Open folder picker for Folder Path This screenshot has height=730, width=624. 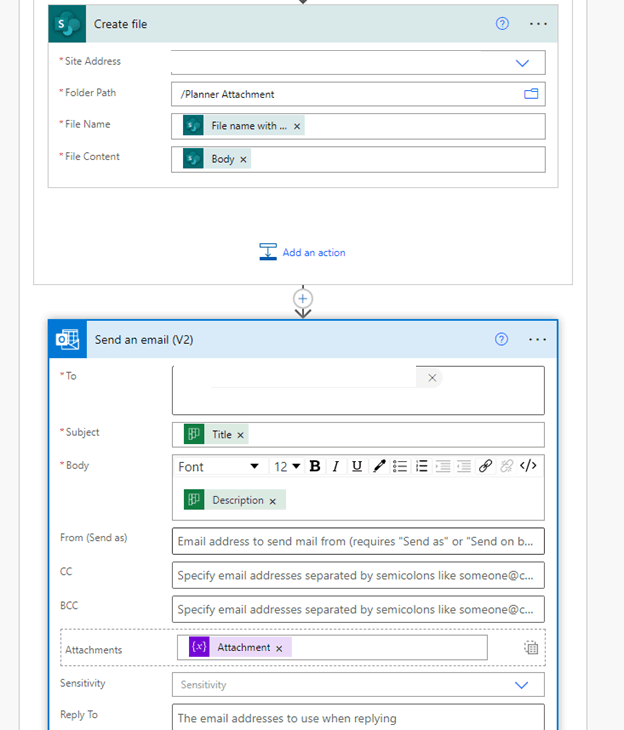531,94
